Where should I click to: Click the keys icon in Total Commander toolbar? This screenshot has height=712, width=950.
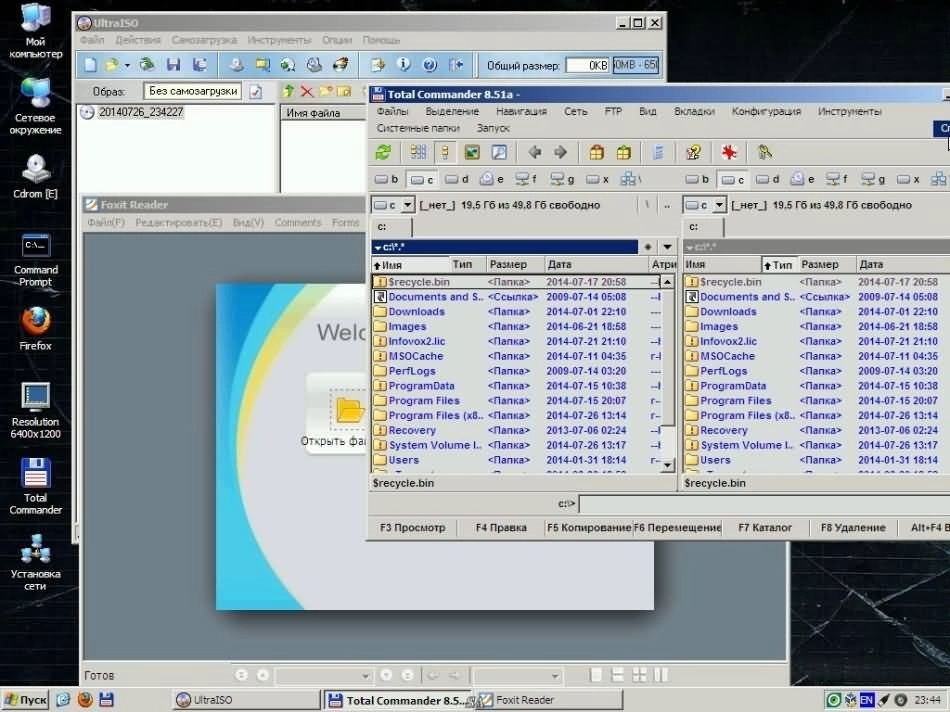pyautogui.click(x=765, y=153)
